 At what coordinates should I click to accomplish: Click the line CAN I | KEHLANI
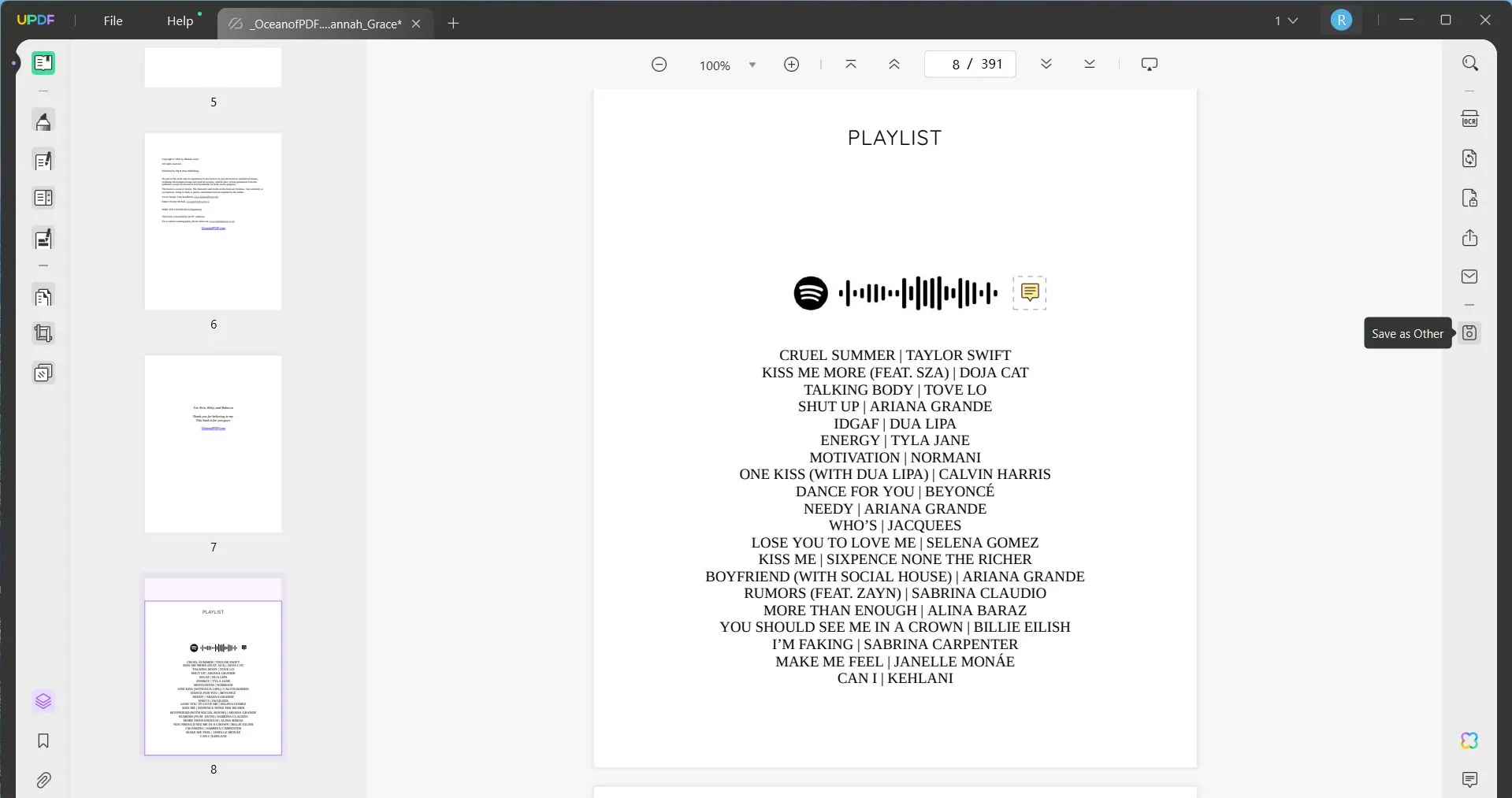click(x=895, y=678)
